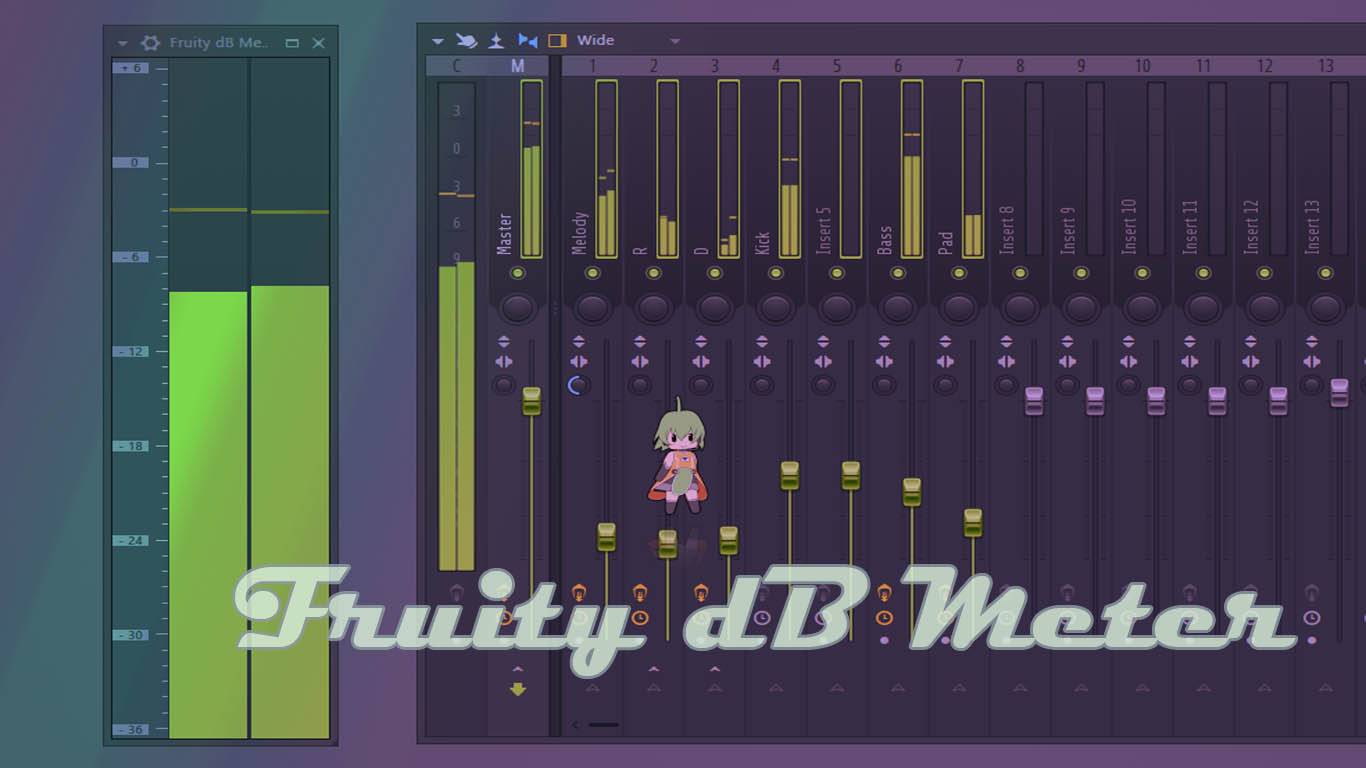Mute the Melody track with its green switch
The height and width of the screenshot is (768, 1366).
[x=592, y=273]
